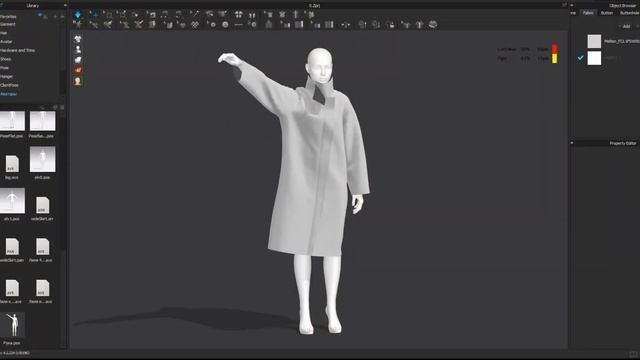Collapse the Library panel arrow
The height and width of the screenshot is (360, 640).
click(65, 5)
